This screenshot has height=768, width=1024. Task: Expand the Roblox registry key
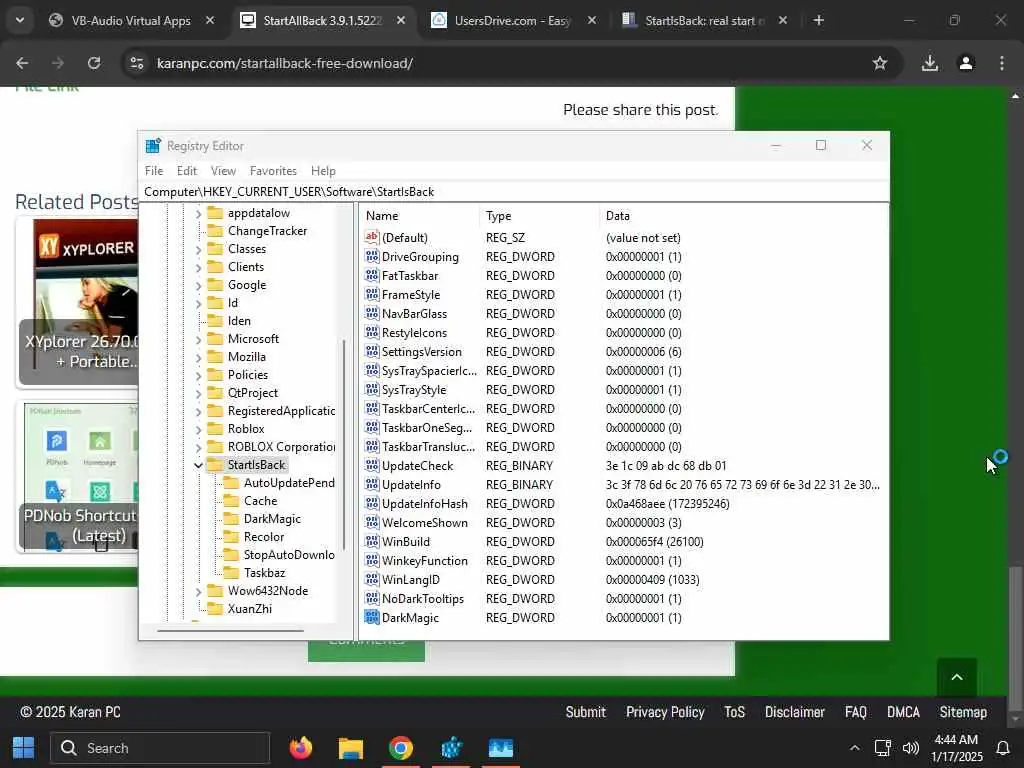pos(198,429)
